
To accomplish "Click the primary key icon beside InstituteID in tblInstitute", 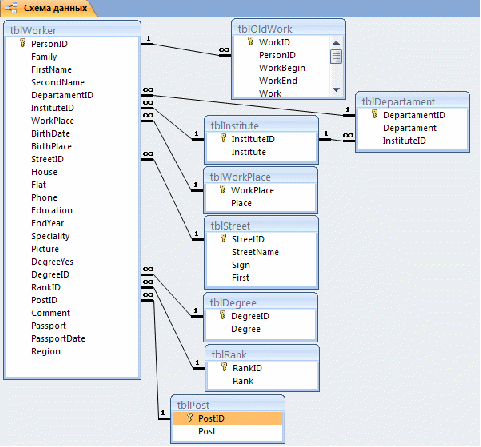I will point(224,138).
